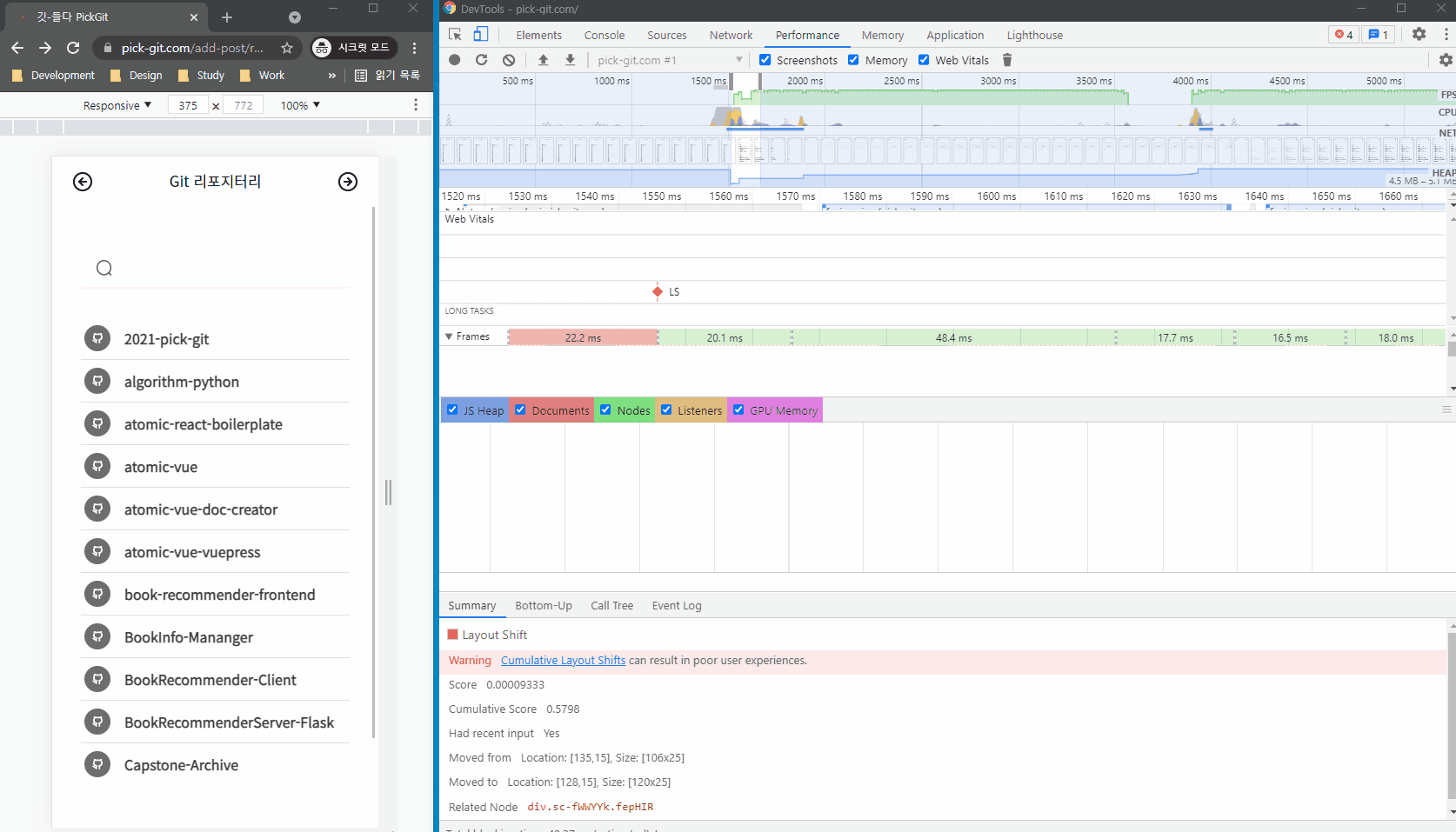Open the reading list button

click(388, 76)
